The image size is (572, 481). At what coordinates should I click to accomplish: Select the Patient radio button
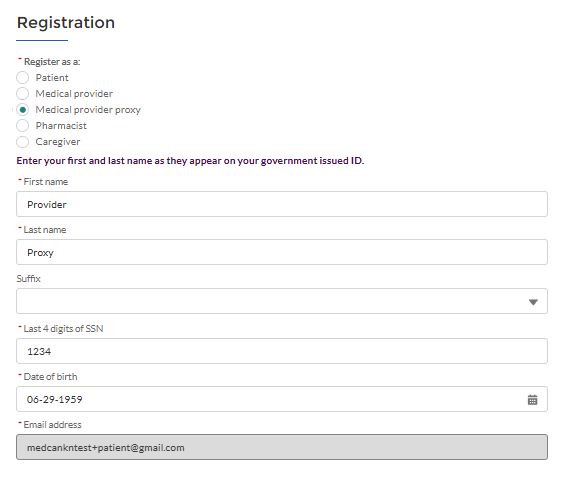pos(23,78)
